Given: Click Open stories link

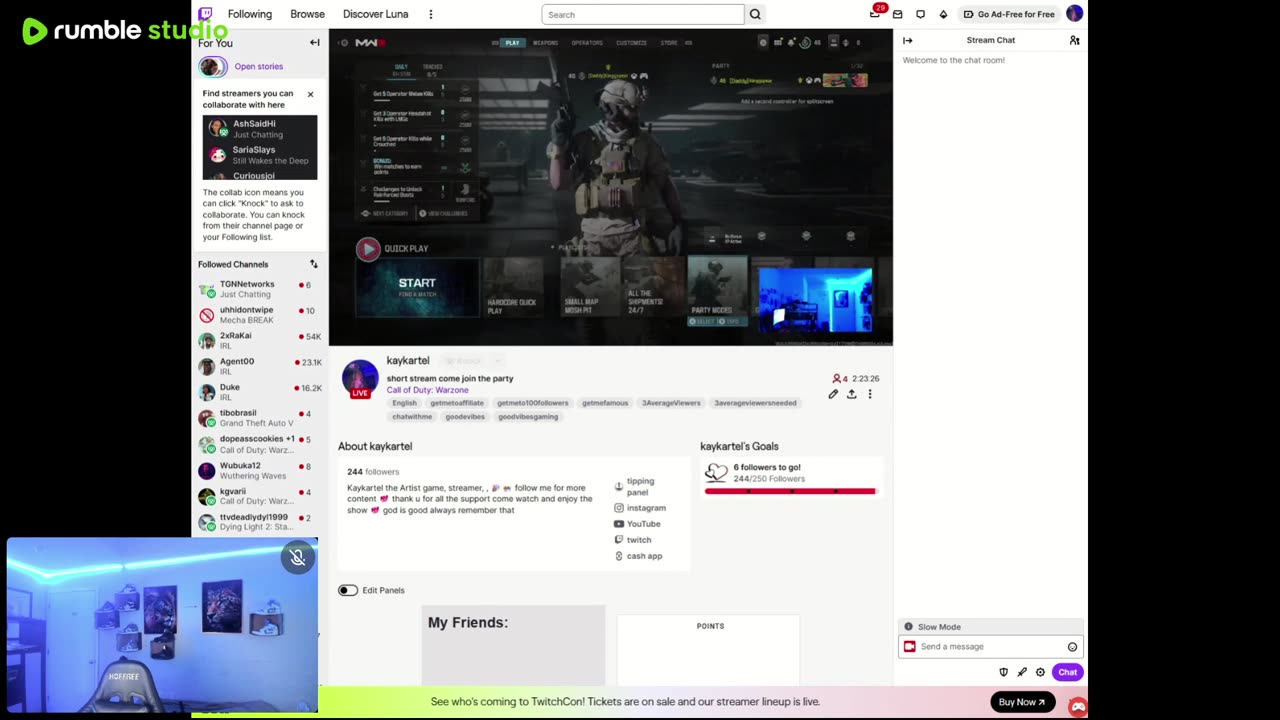Looking at the screenshot, I should coord(258,66).
